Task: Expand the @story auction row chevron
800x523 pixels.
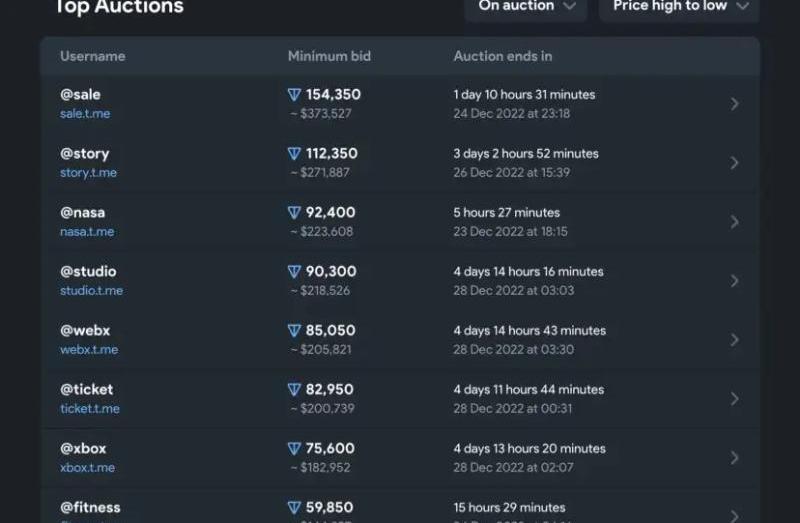Action: [734, 163]
